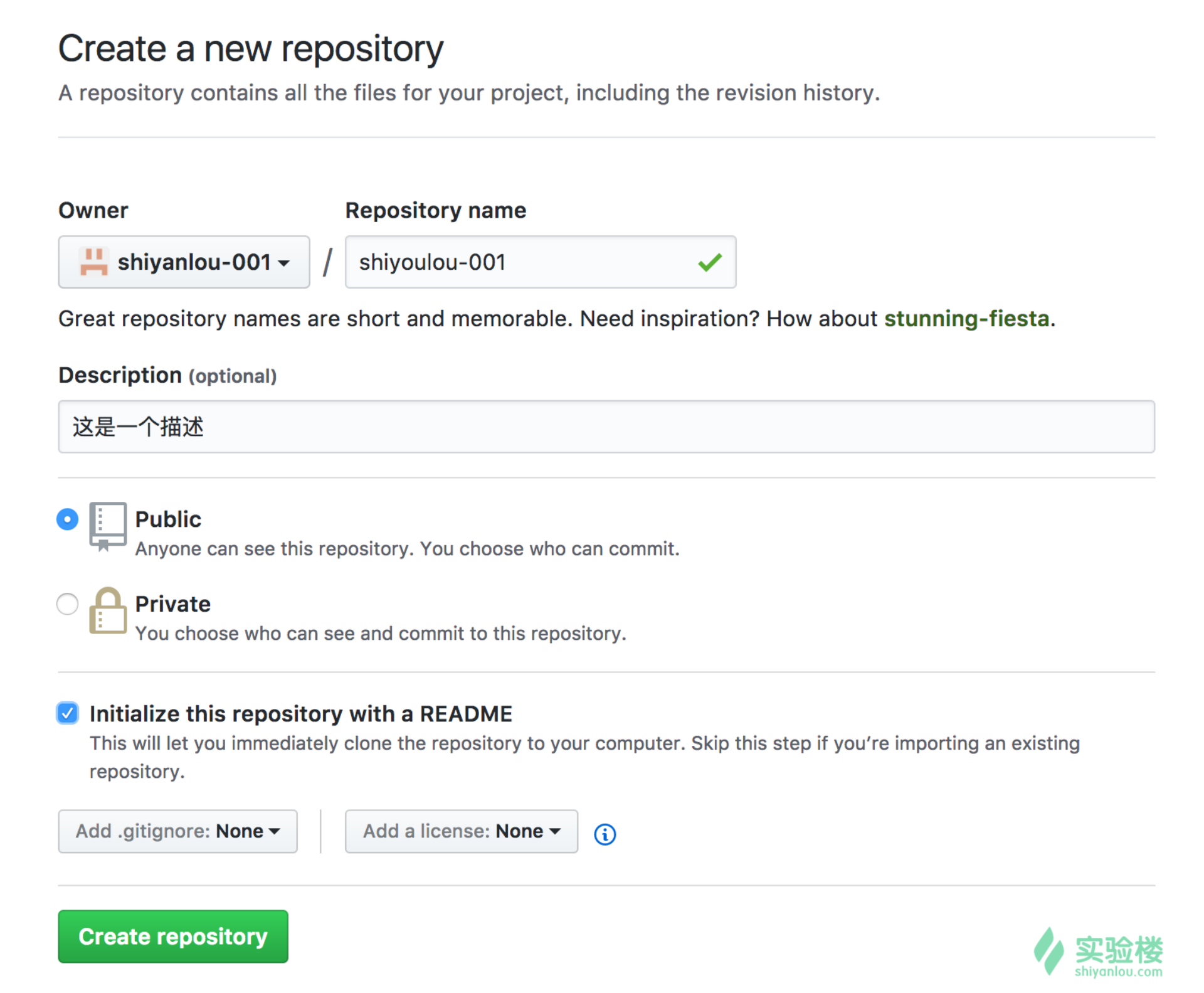Click the private repository lock icon
This screenshot has height=993, width=1204.
108,610
